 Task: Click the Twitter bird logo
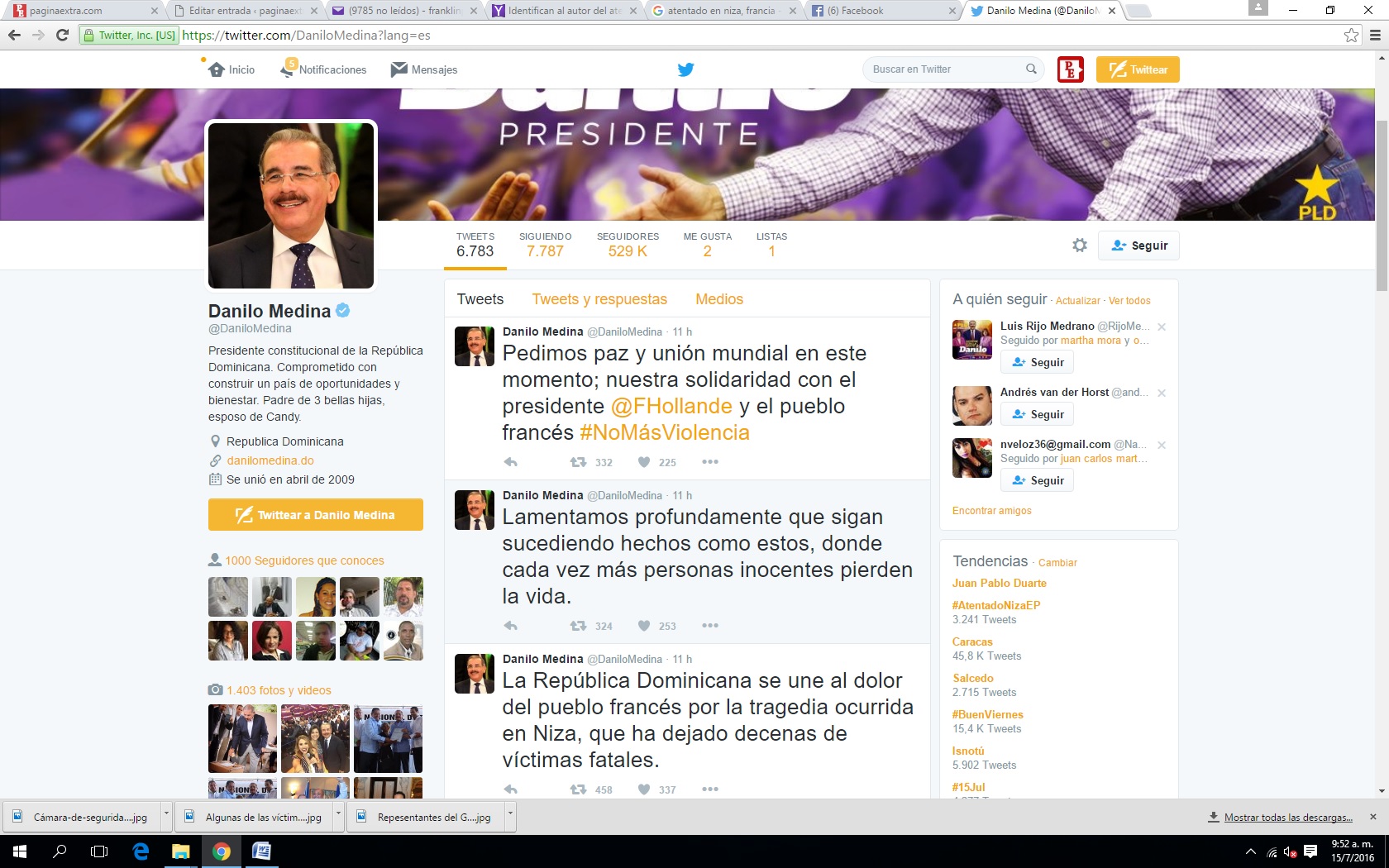(x=685, y=69)
